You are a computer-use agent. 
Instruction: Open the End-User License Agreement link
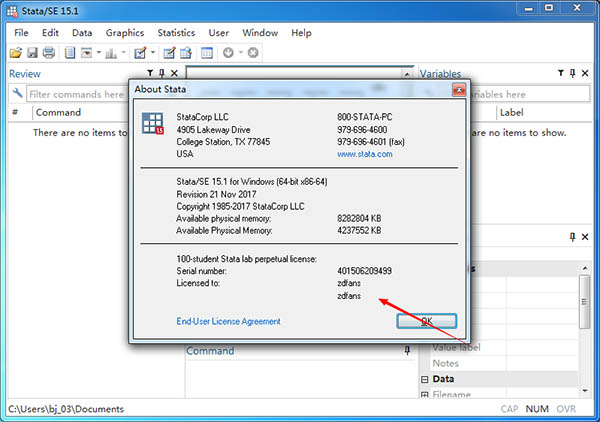coord(228,321)
